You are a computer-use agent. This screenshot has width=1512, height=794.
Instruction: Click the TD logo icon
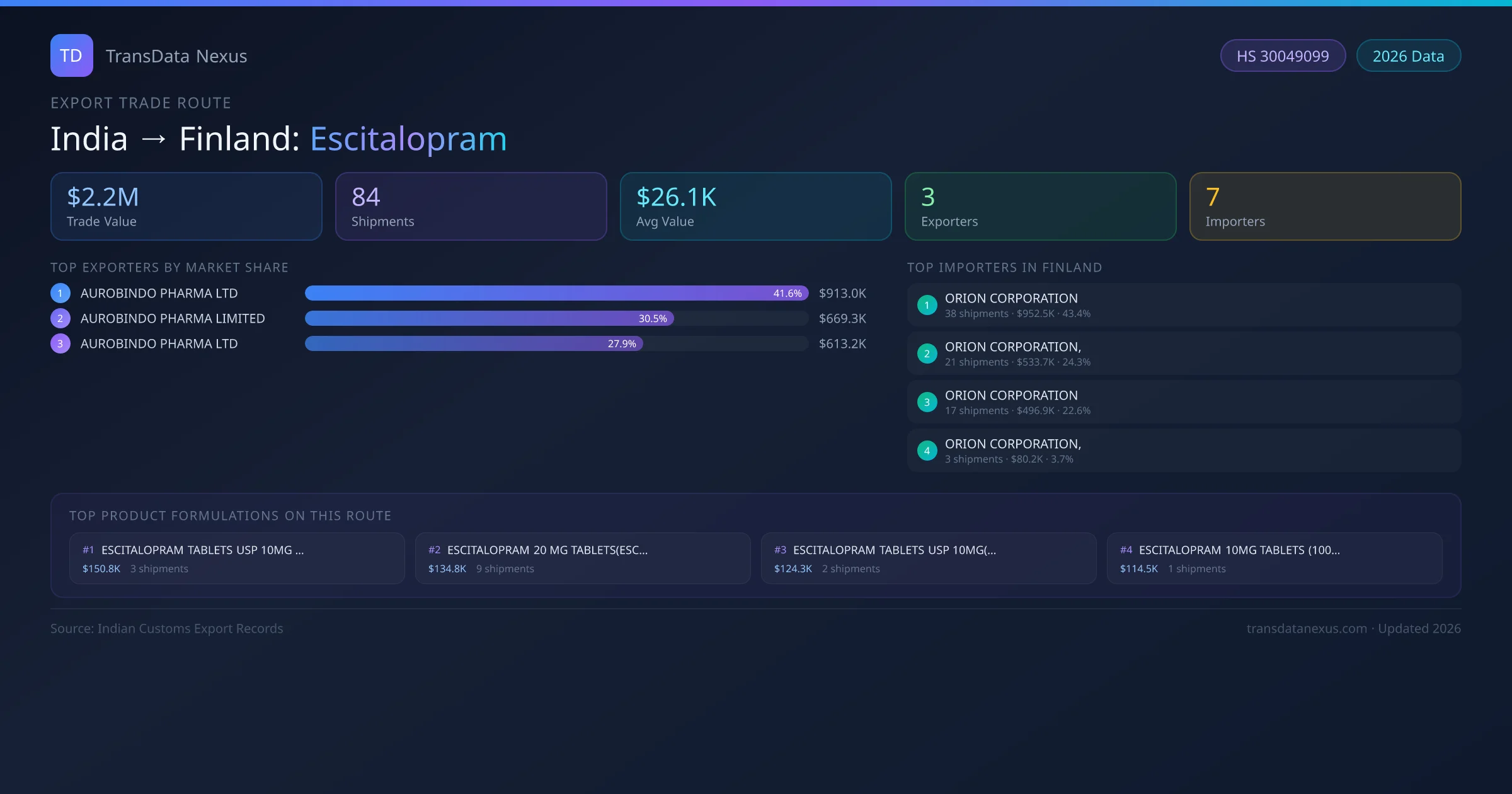pyautogui.click(x=71, y=55)
